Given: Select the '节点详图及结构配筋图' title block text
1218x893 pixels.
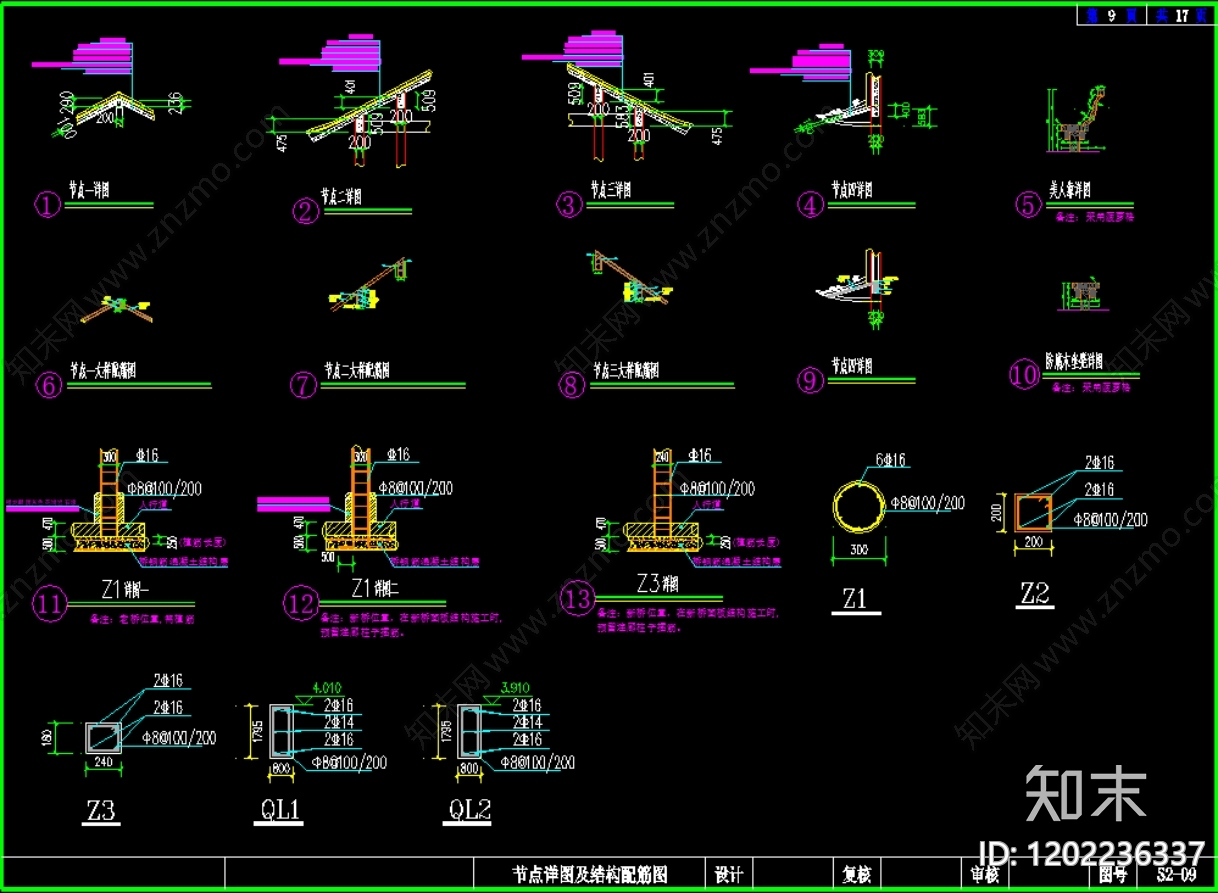Looking at the screenshot, I should coord(589,875).
